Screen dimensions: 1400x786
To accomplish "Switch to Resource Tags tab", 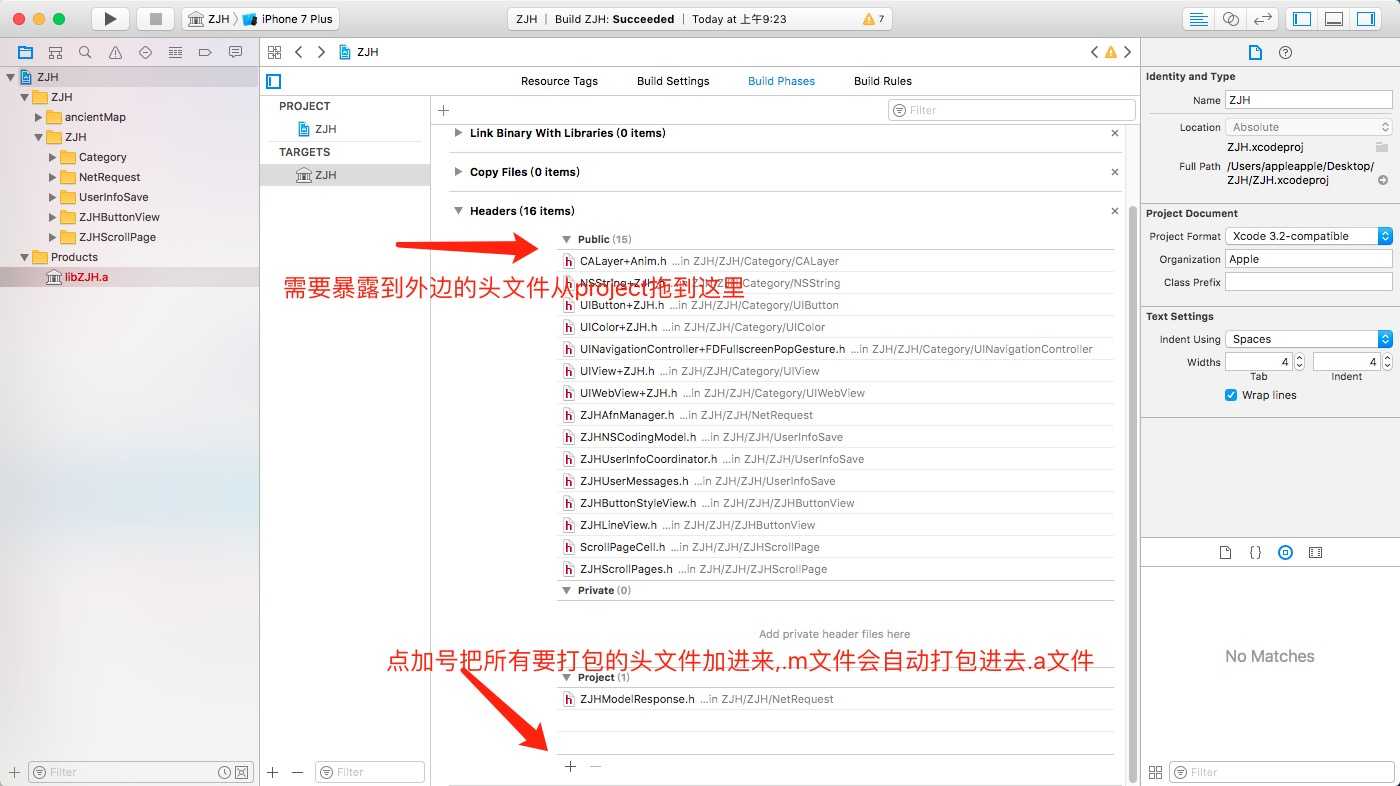I will click(x=559, y=81).
